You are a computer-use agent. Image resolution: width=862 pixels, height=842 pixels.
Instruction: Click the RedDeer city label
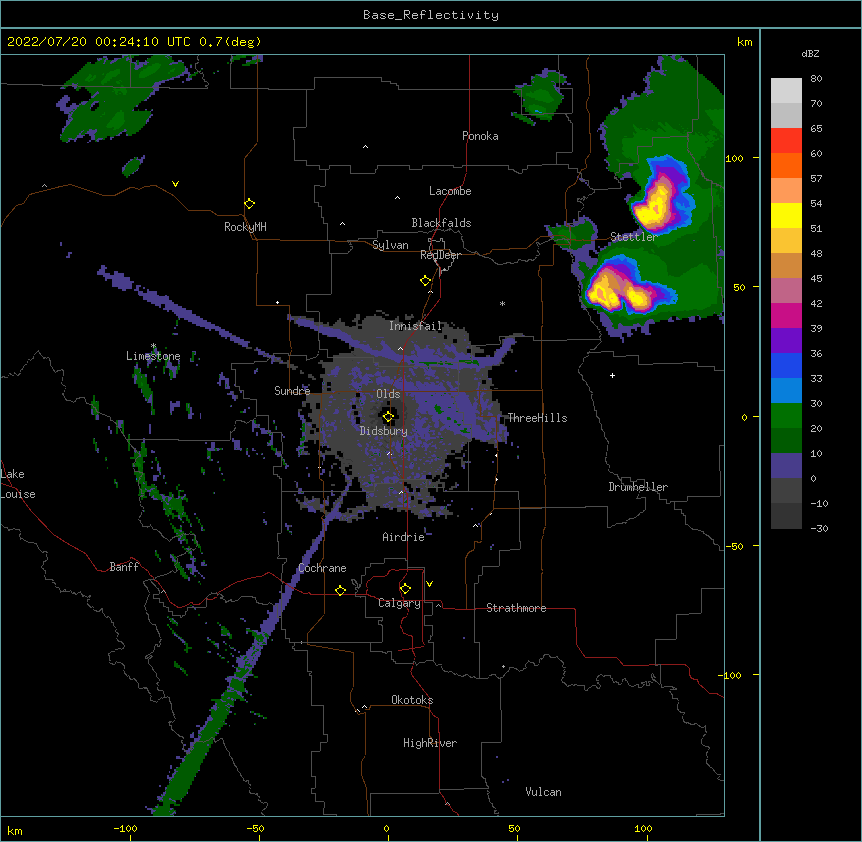440,255
